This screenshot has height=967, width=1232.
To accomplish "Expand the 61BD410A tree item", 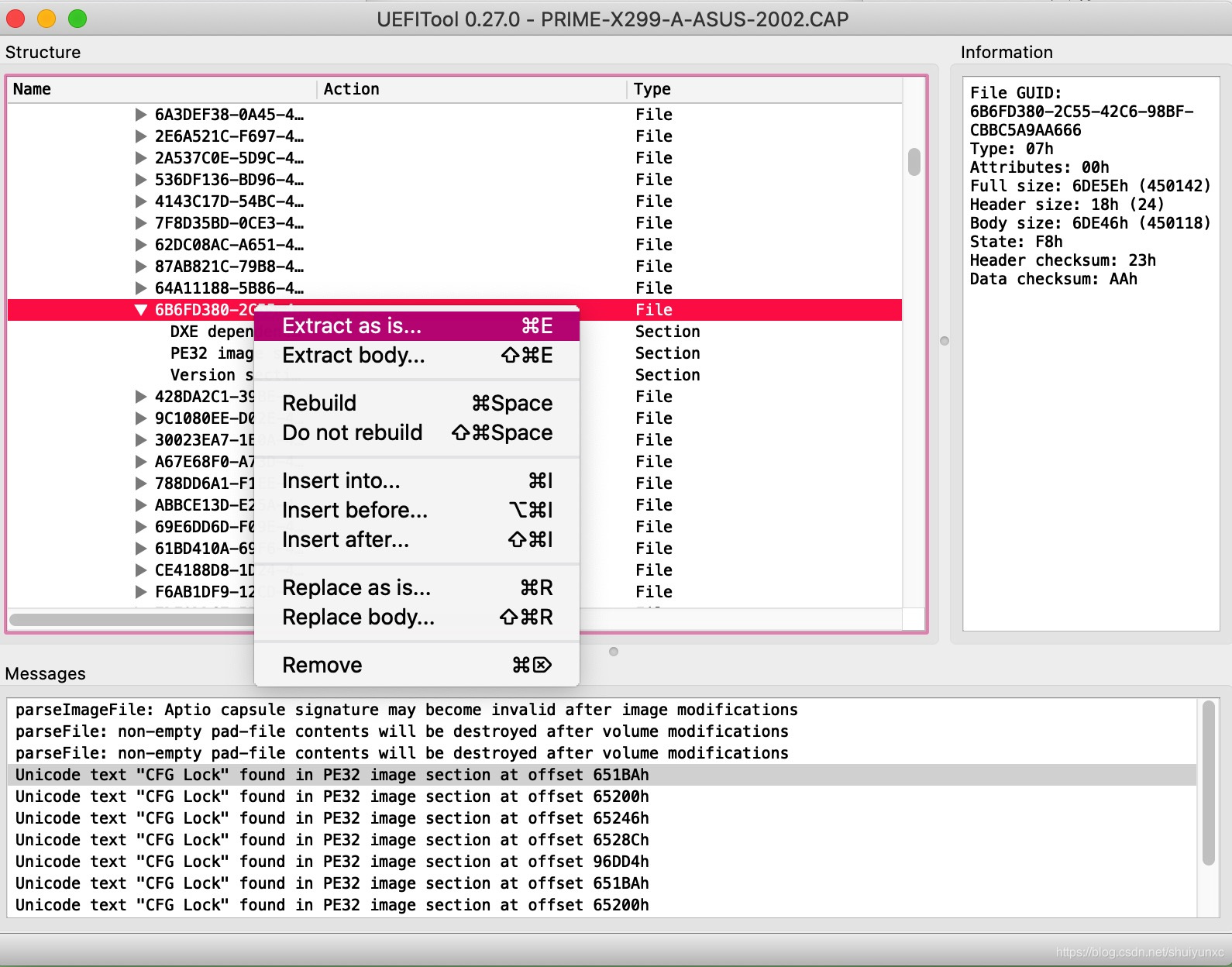I will tap(141, 549).
